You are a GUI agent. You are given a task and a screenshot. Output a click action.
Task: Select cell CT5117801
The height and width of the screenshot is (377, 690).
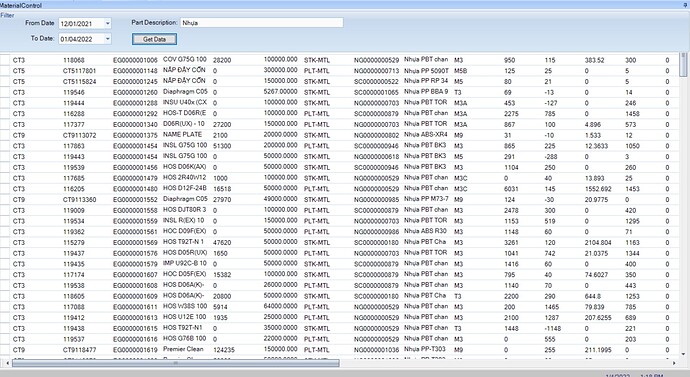click(79, 70)
